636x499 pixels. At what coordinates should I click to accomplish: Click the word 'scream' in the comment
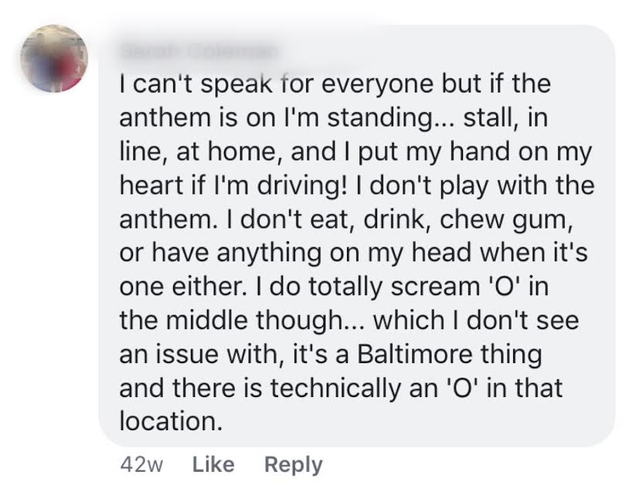(x=435, y=286)
